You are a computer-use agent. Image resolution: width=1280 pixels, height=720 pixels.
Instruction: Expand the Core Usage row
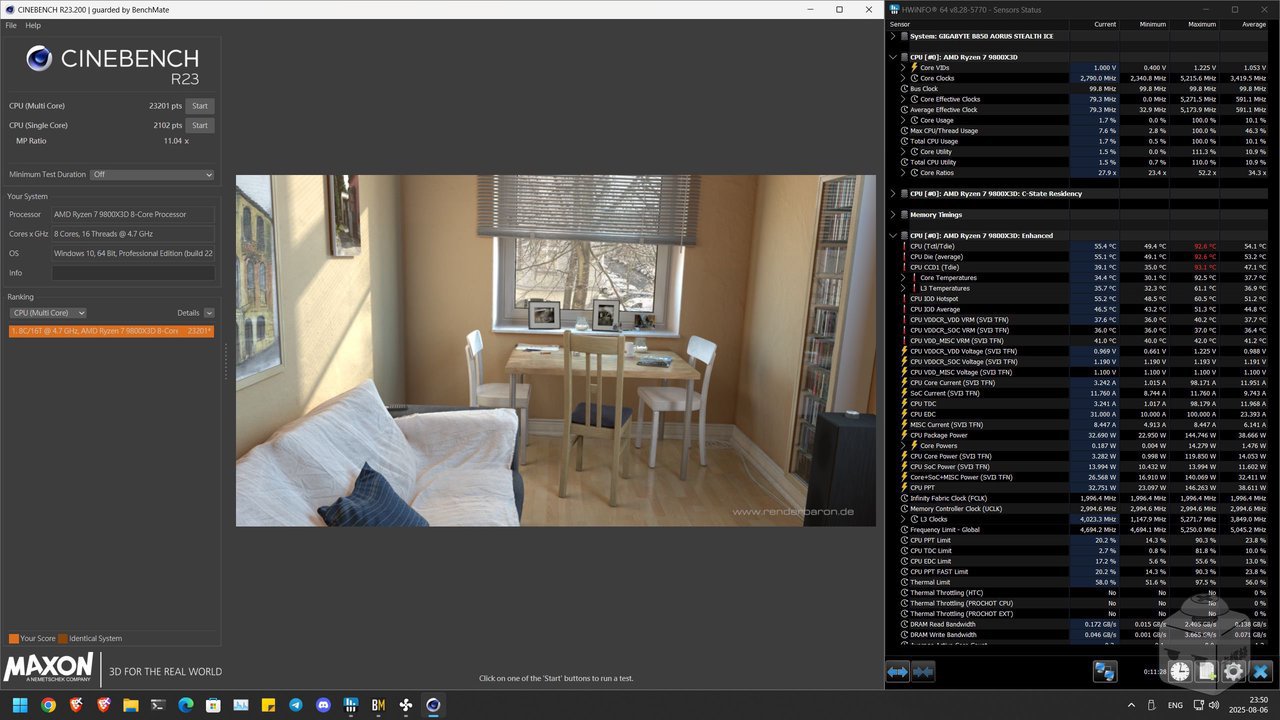[902, 120]
